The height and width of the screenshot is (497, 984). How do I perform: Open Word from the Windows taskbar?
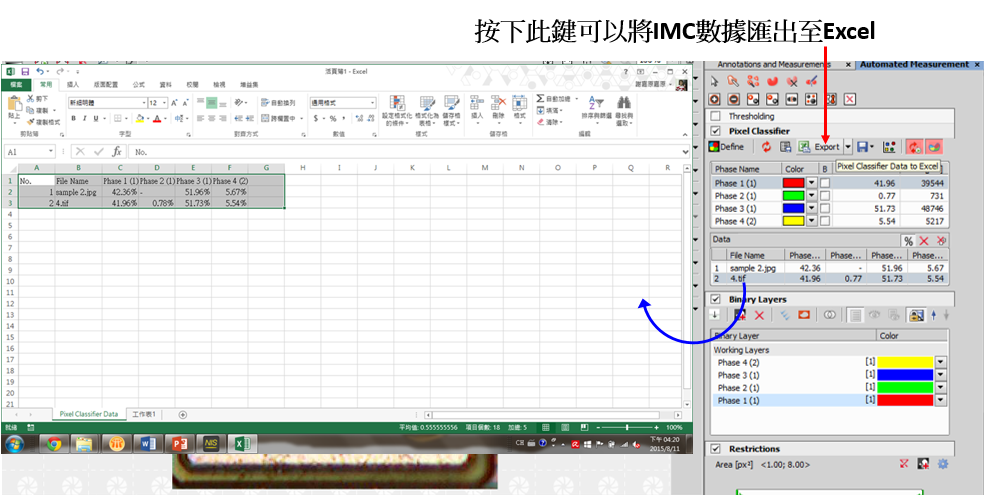[148, 444]
